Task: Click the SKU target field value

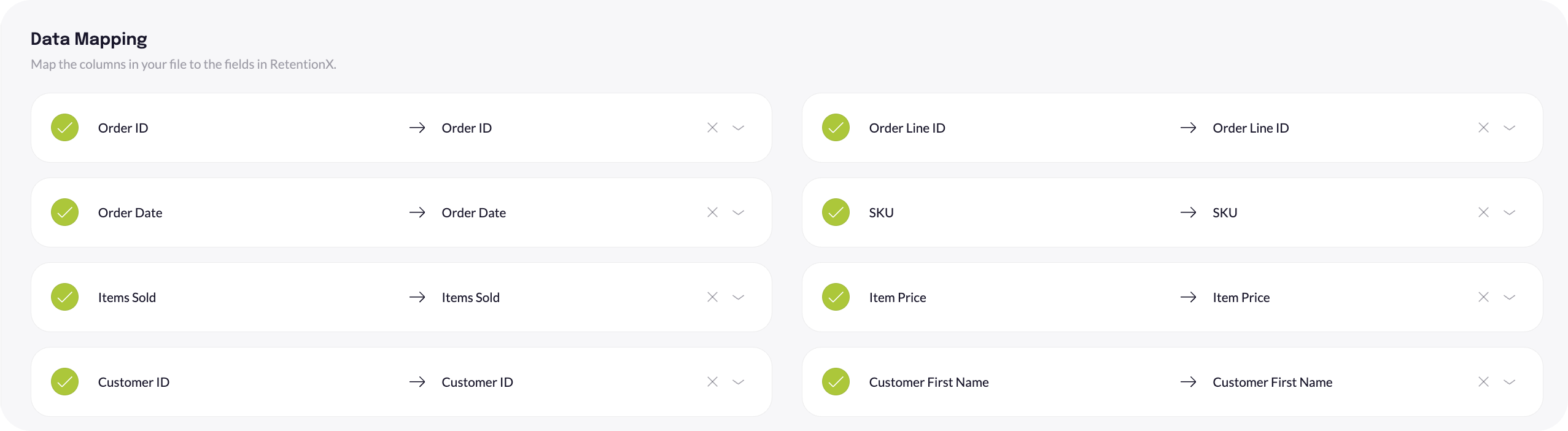Action: pyautogui.click(x=1225, y=213)
